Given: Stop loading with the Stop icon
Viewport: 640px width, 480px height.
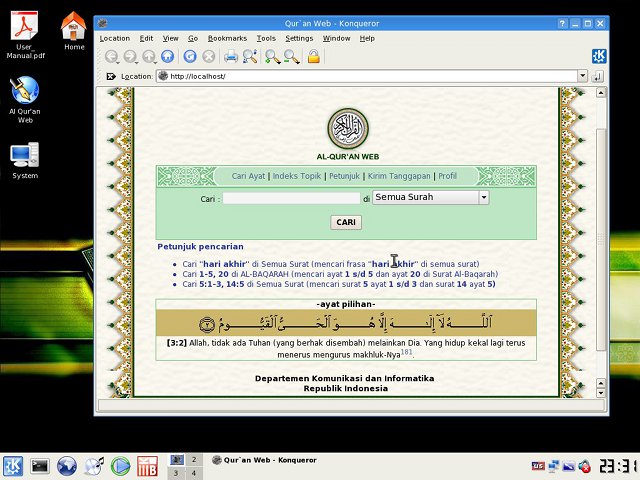Looking at the screenshot, I should tap(209, 56).
